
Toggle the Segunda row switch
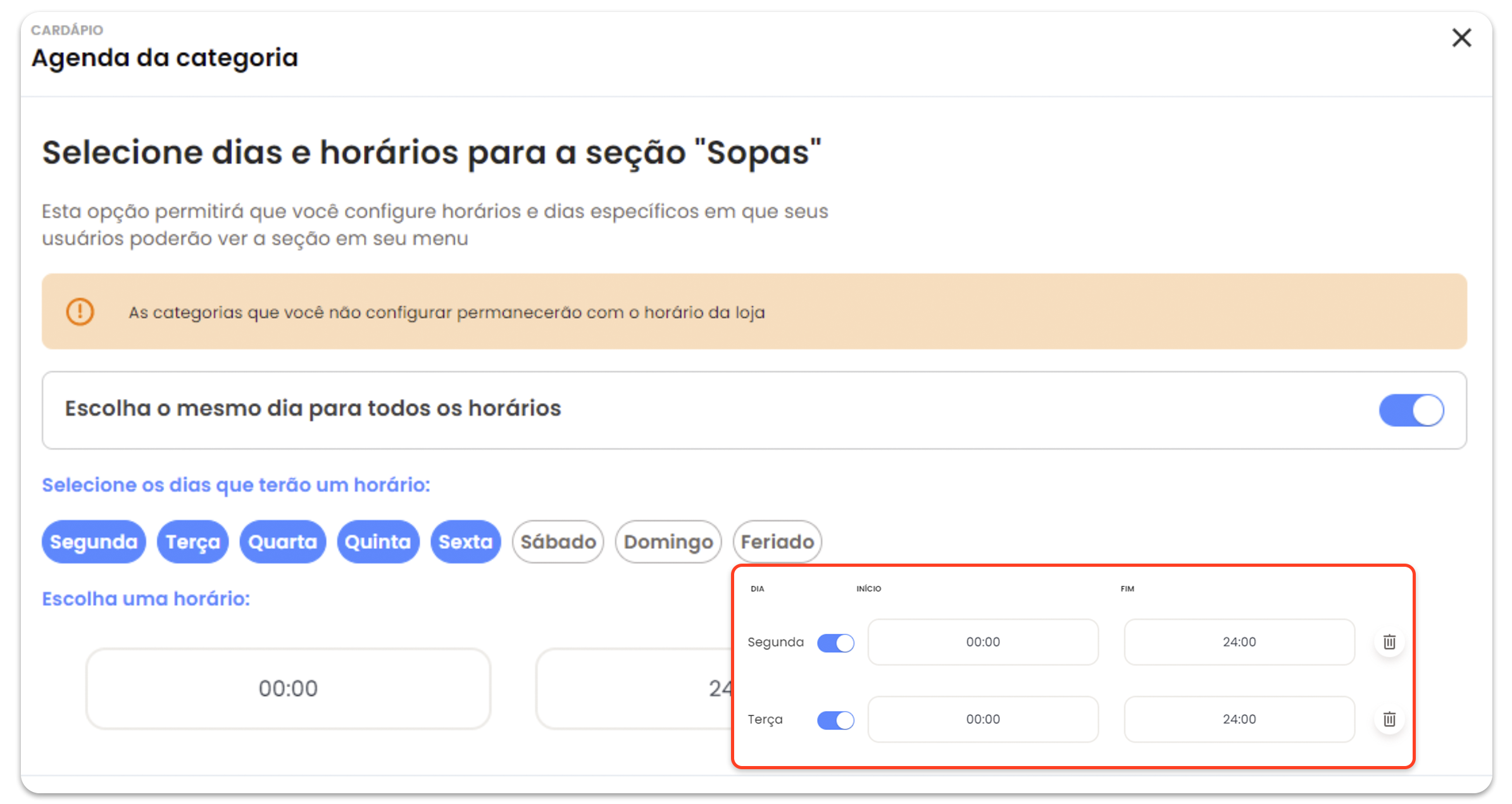835,643
